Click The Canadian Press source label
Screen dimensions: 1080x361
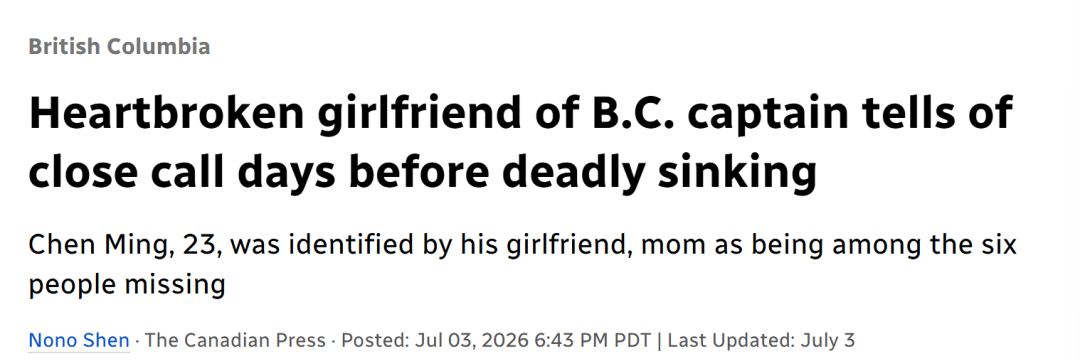click(235, 340)
